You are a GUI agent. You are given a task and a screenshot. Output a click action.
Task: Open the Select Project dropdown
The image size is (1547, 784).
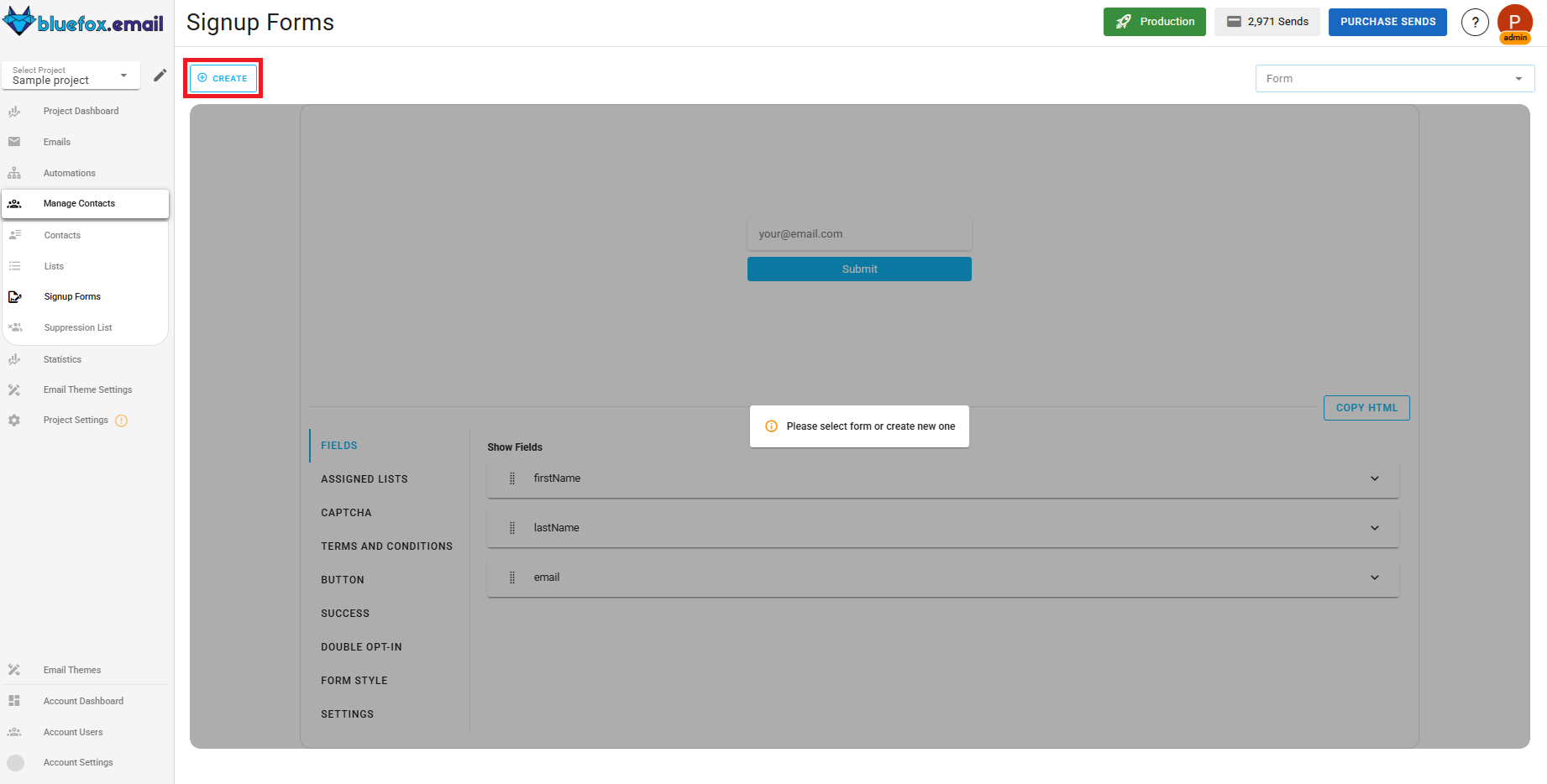[71, 76]
